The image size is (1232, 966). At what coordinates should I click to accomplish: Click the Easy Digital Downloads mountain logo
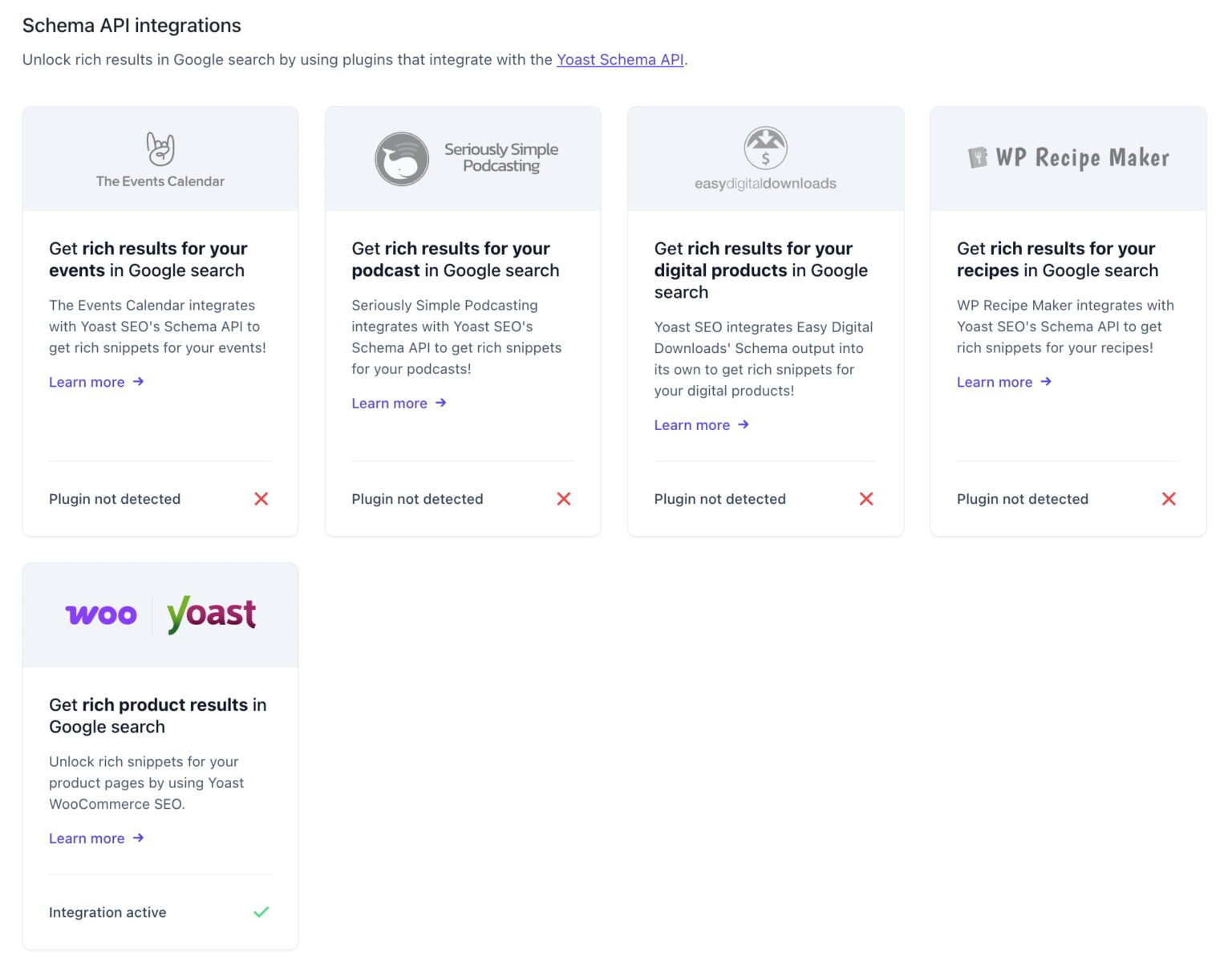click(x=764, y=147)
